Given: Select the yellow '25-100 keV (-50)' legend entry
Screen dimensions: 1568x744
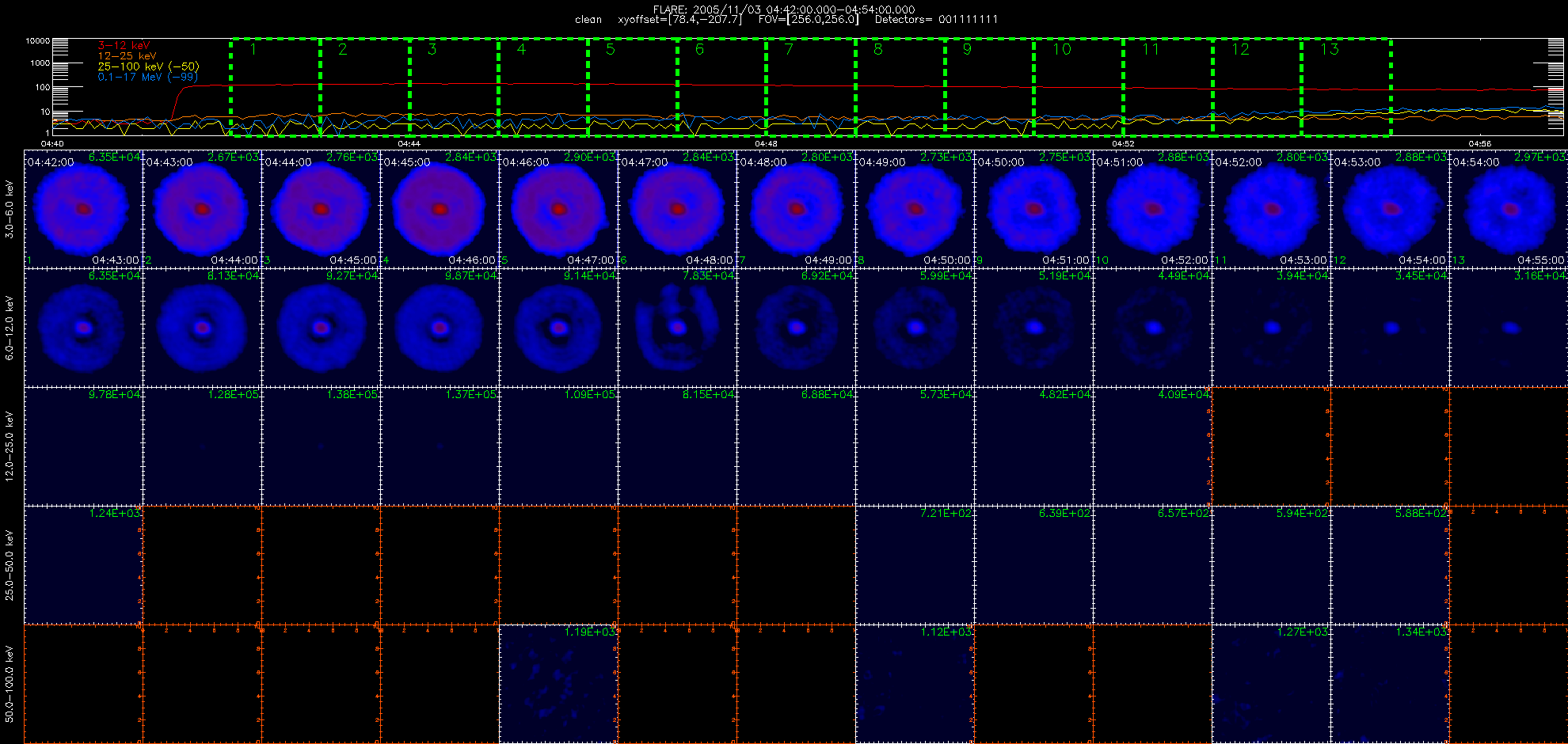Looking at the screenshot, I should pos(148,66).
